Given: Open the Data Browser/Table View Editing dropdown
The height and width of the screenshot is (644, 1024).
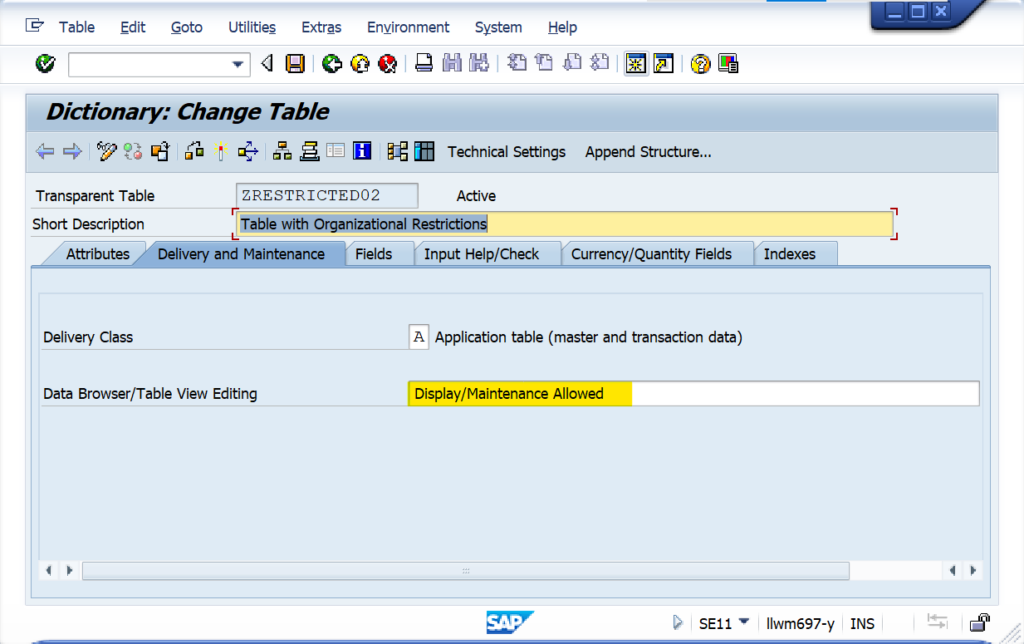Looking at the screenshot, I should [x=693, y=394].
